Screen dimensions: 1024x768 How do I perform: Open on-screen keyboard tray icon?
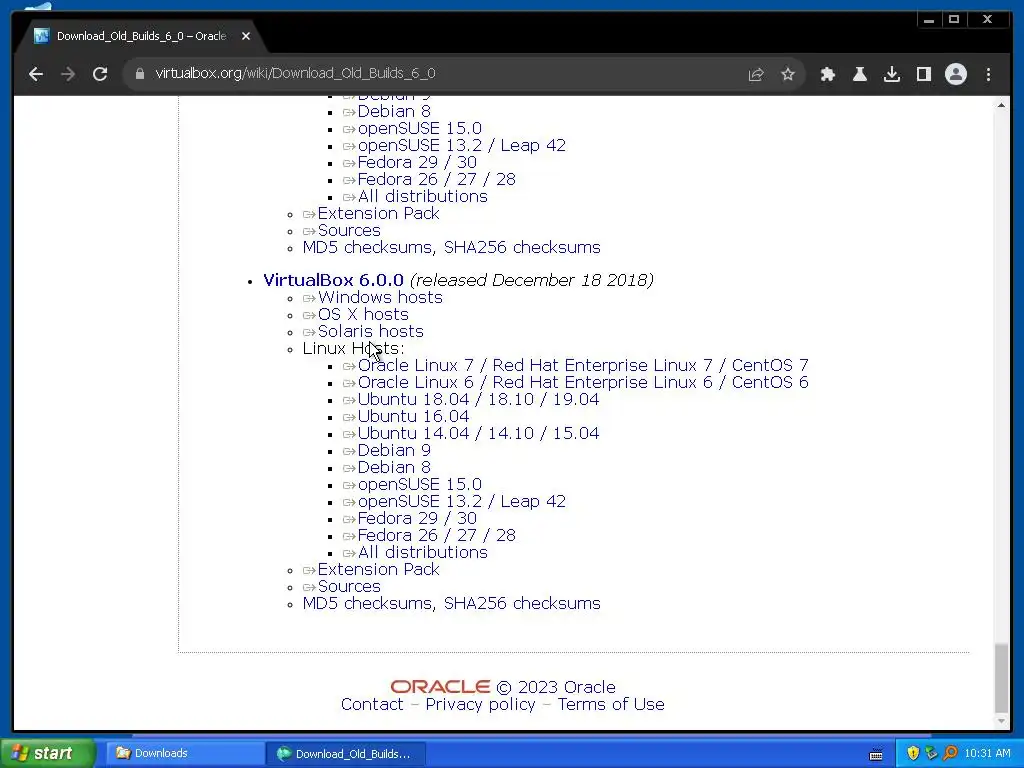pyautogui.click(x=876, y=754)
